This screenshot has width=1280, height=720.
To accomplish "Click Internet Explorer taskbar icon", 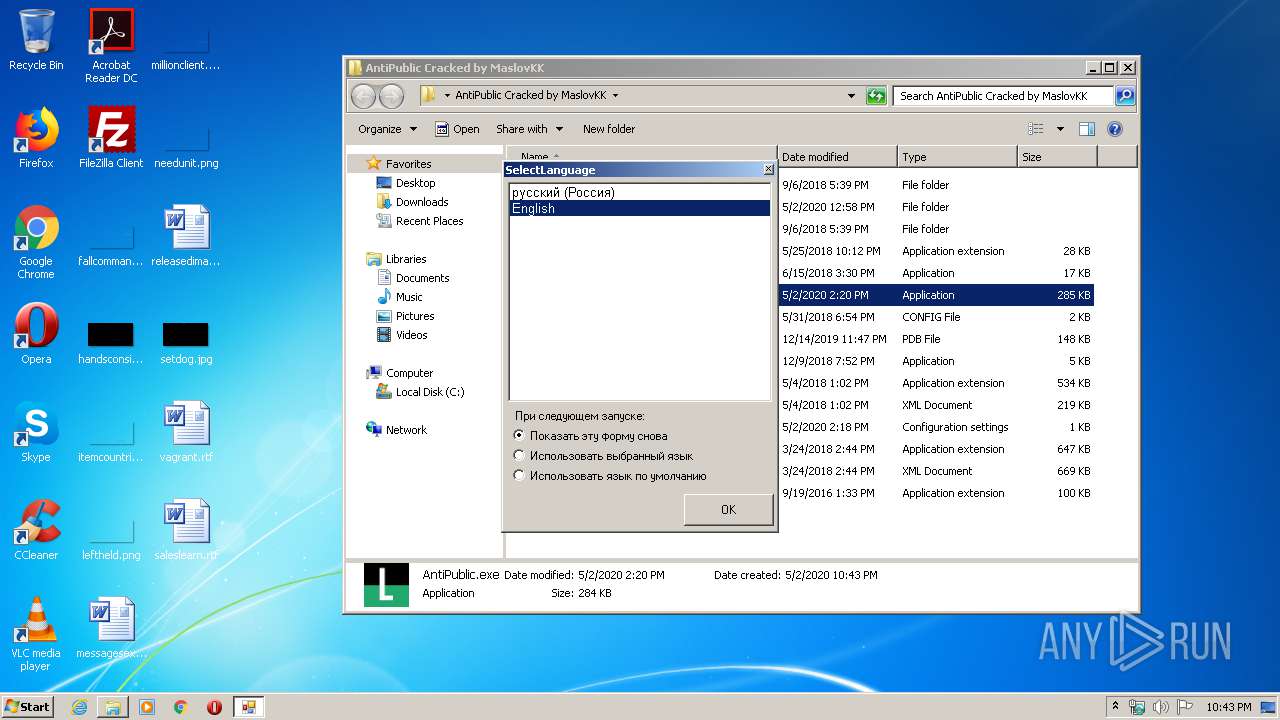I will click(x=79, y=707).
